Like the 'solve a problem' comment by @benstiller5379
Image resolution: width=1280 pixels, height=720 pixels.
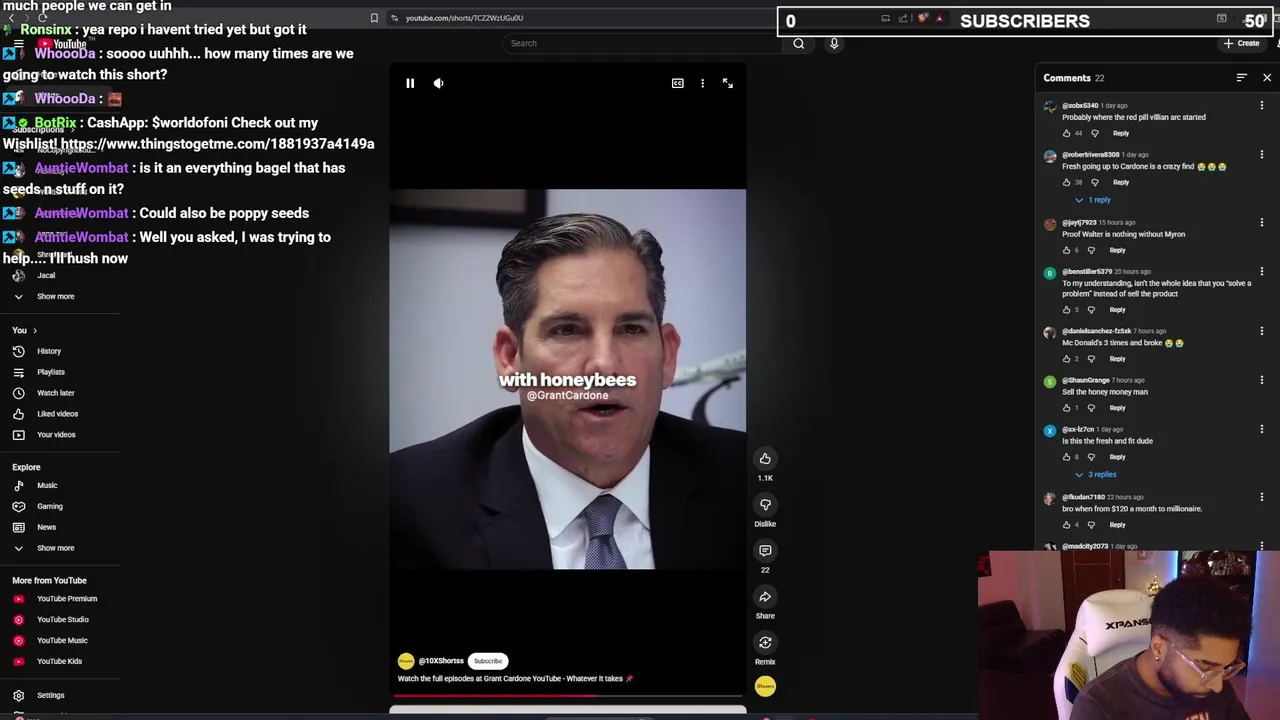tap(1066, 310)
